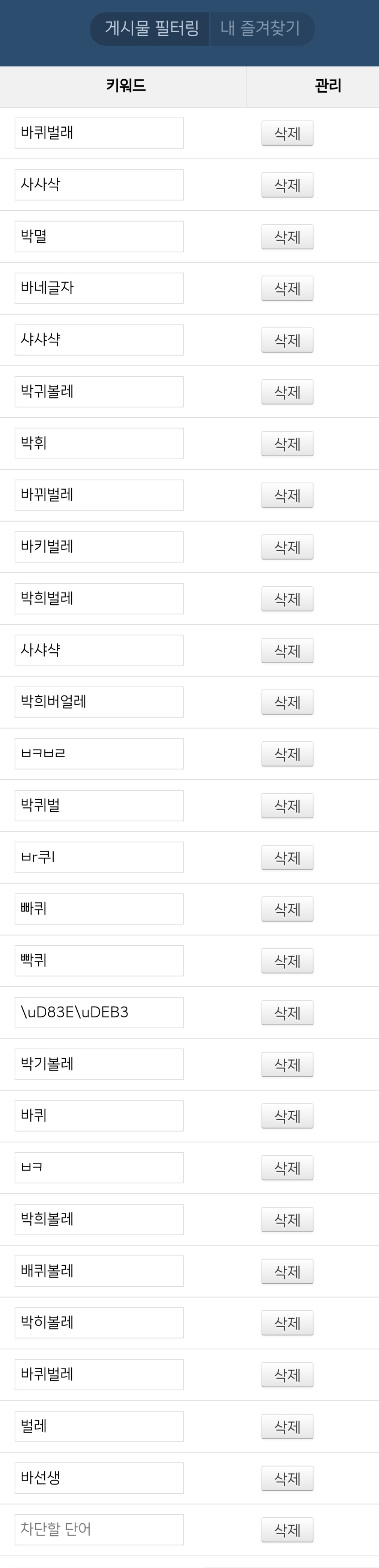Focus the 차단할 단어 input field
This screenshot has width=379, height=1568.
coord(99,1530)
